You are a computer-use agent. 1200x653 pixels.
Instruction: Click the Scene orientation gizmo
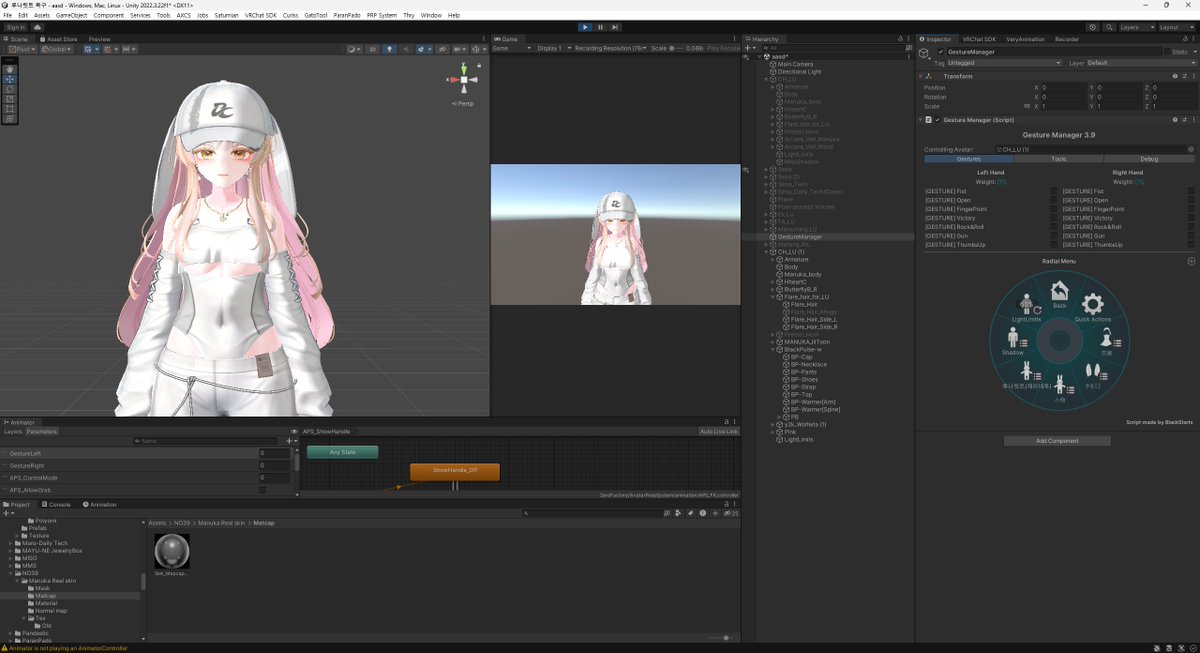(462, 81)
